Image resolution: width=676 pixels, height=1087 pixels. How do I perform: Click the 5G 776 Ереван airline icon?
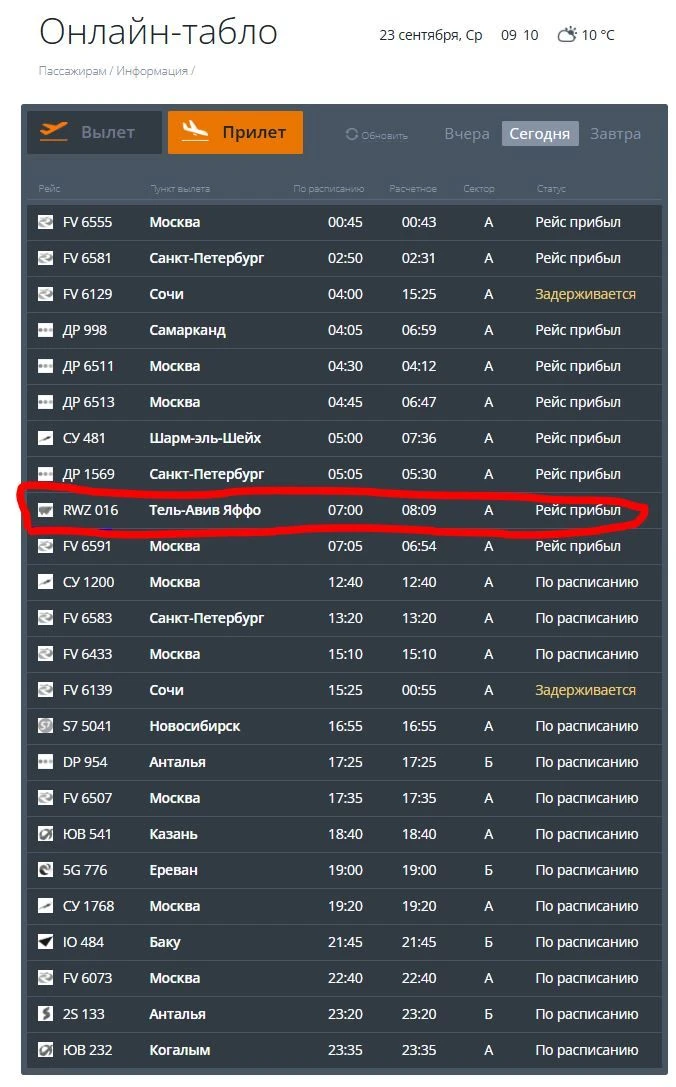point(45,870)
